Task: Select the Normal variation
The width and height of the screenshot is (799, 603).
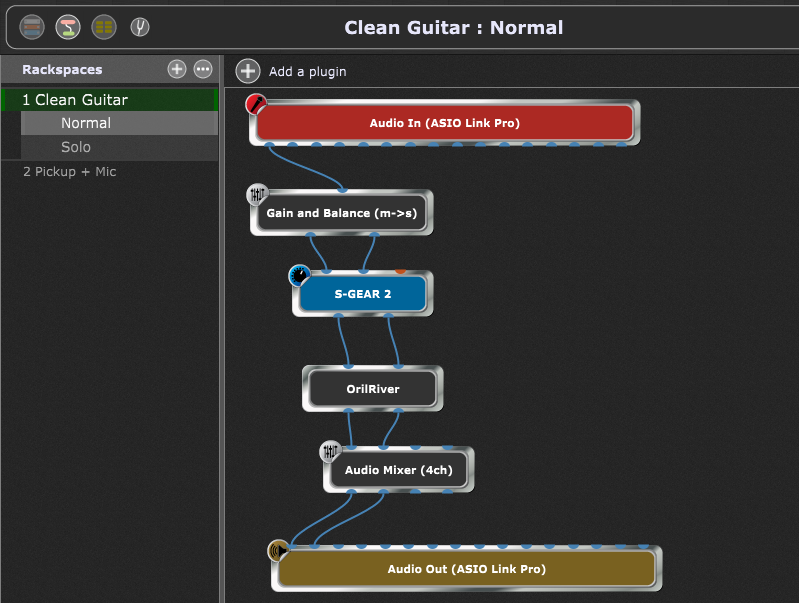Action: [119, 123]
